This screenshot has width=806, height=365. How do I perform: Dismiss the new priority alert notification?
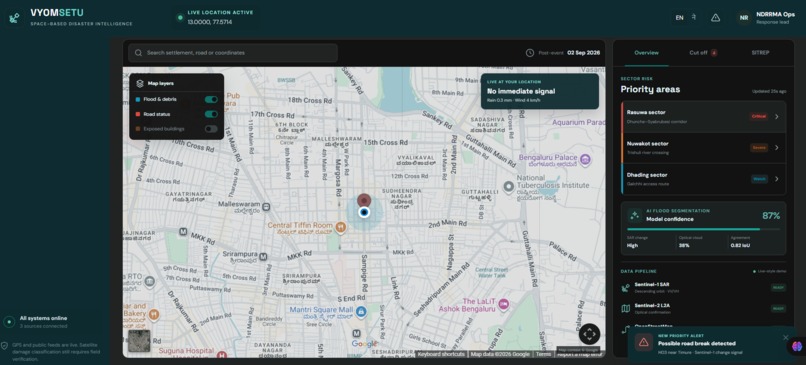785,337
